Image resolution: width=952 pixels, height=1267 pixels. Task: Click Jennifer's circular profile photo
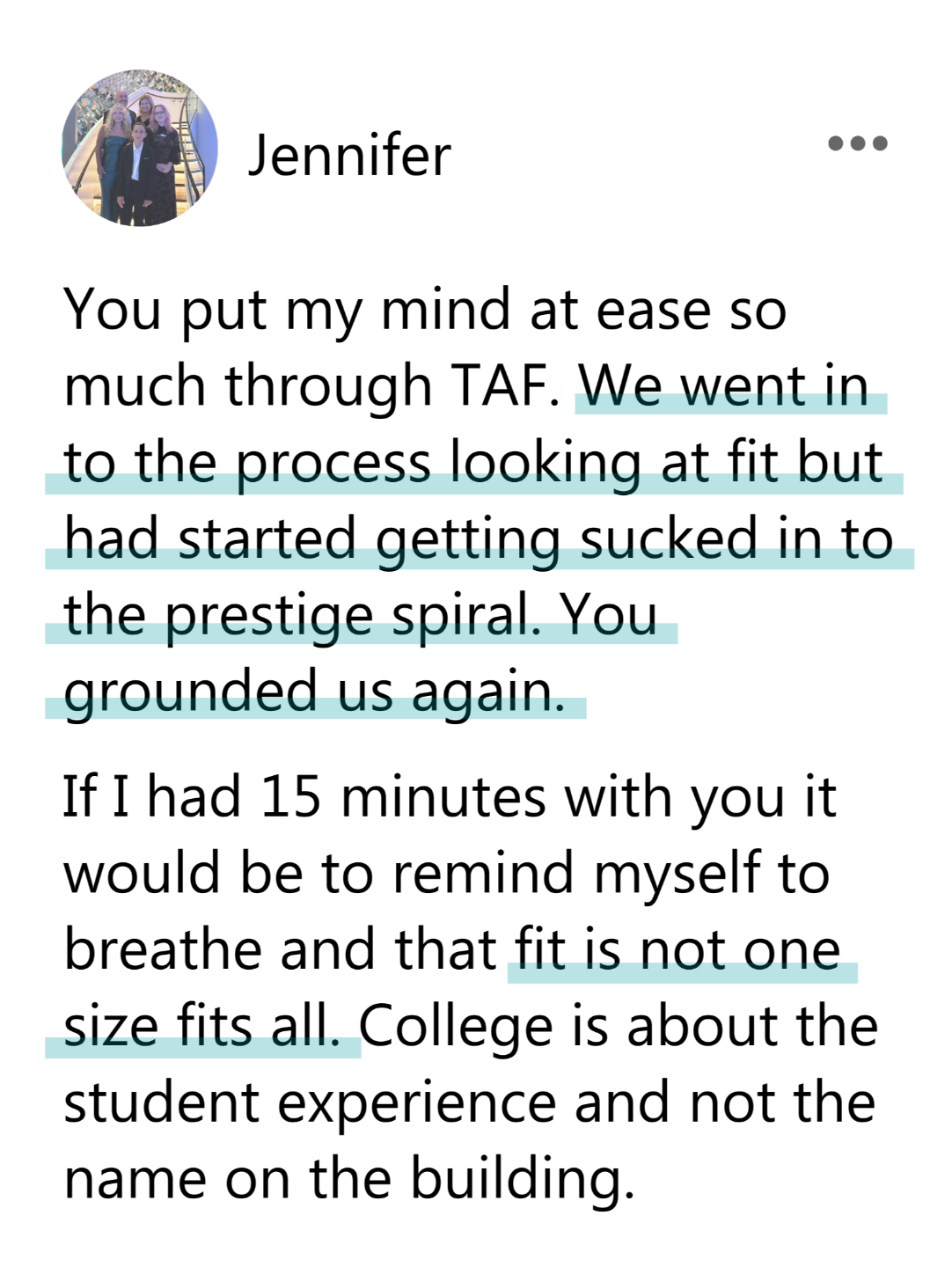[140, 148]
